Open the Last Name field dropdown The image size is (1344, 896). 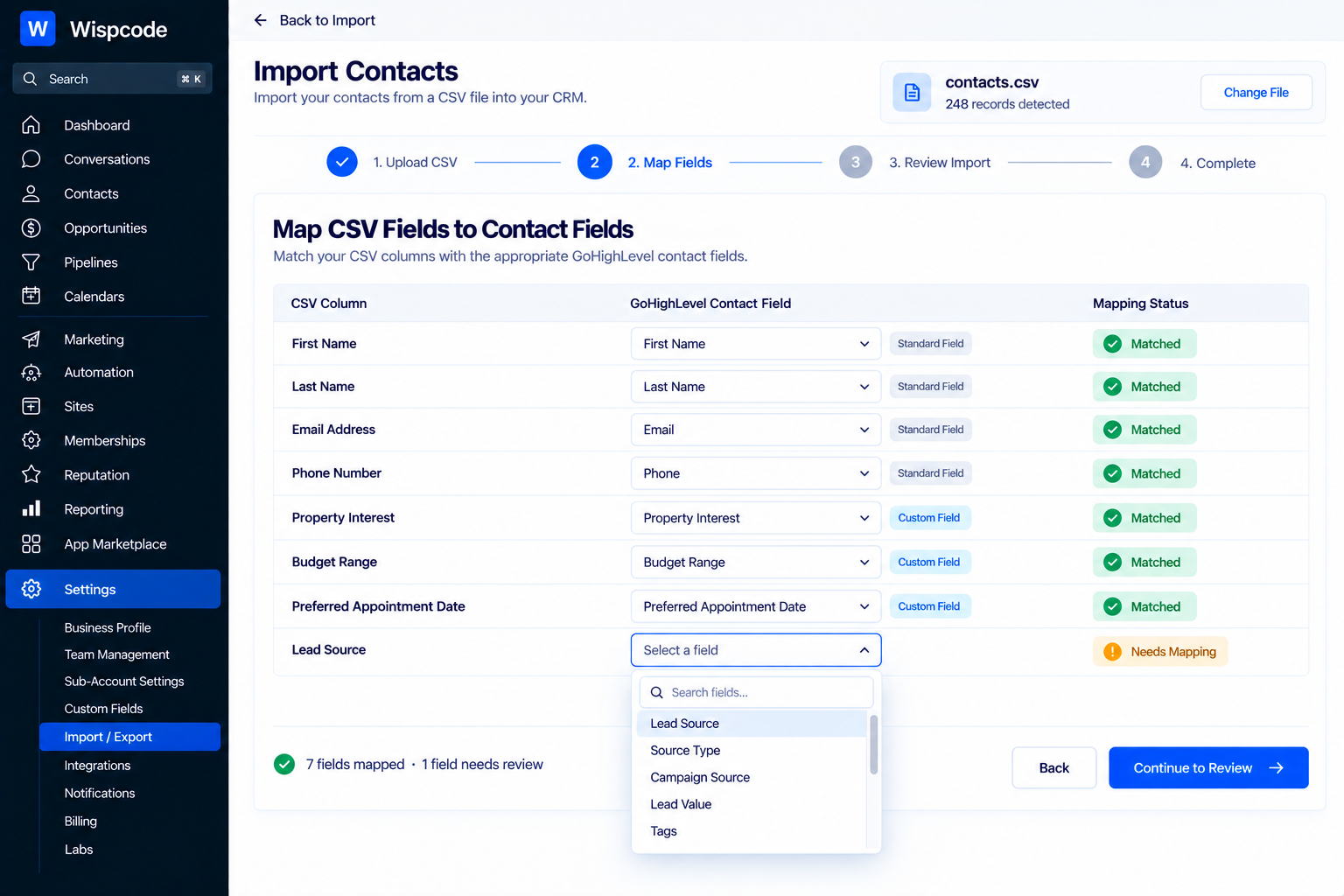(756, 387)
